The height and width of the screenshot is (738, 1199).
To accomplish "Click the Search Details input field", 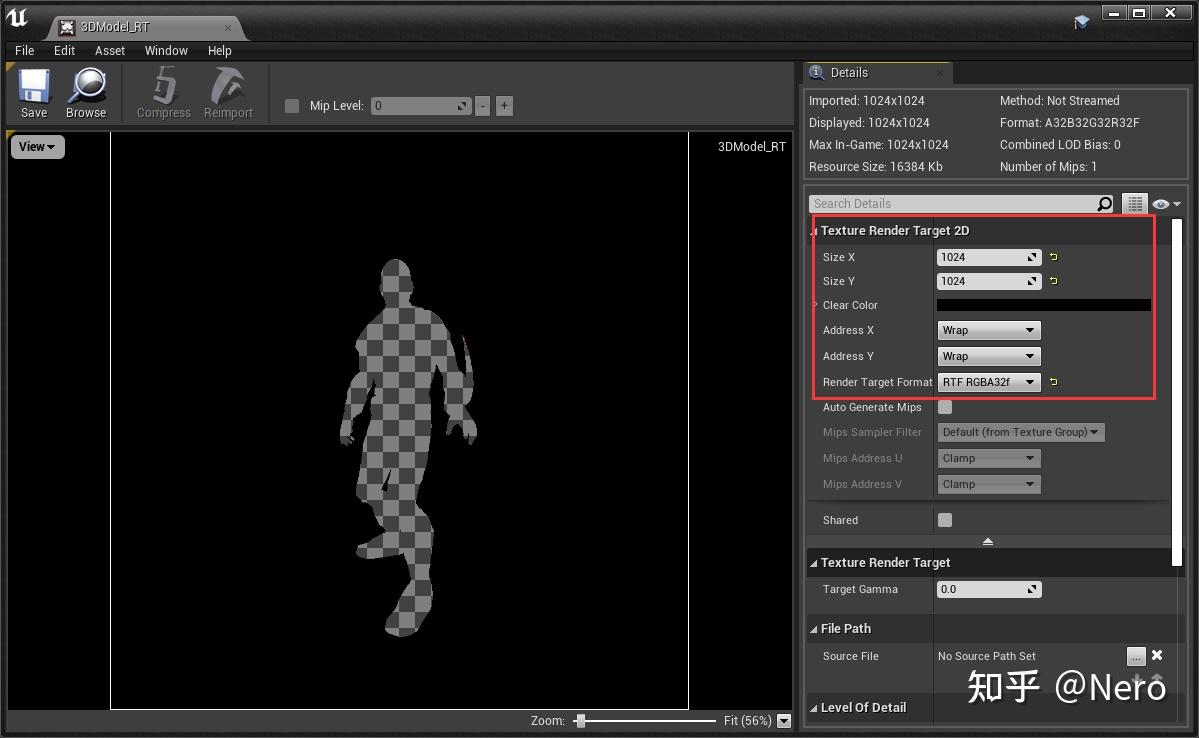I will [950, 204].
